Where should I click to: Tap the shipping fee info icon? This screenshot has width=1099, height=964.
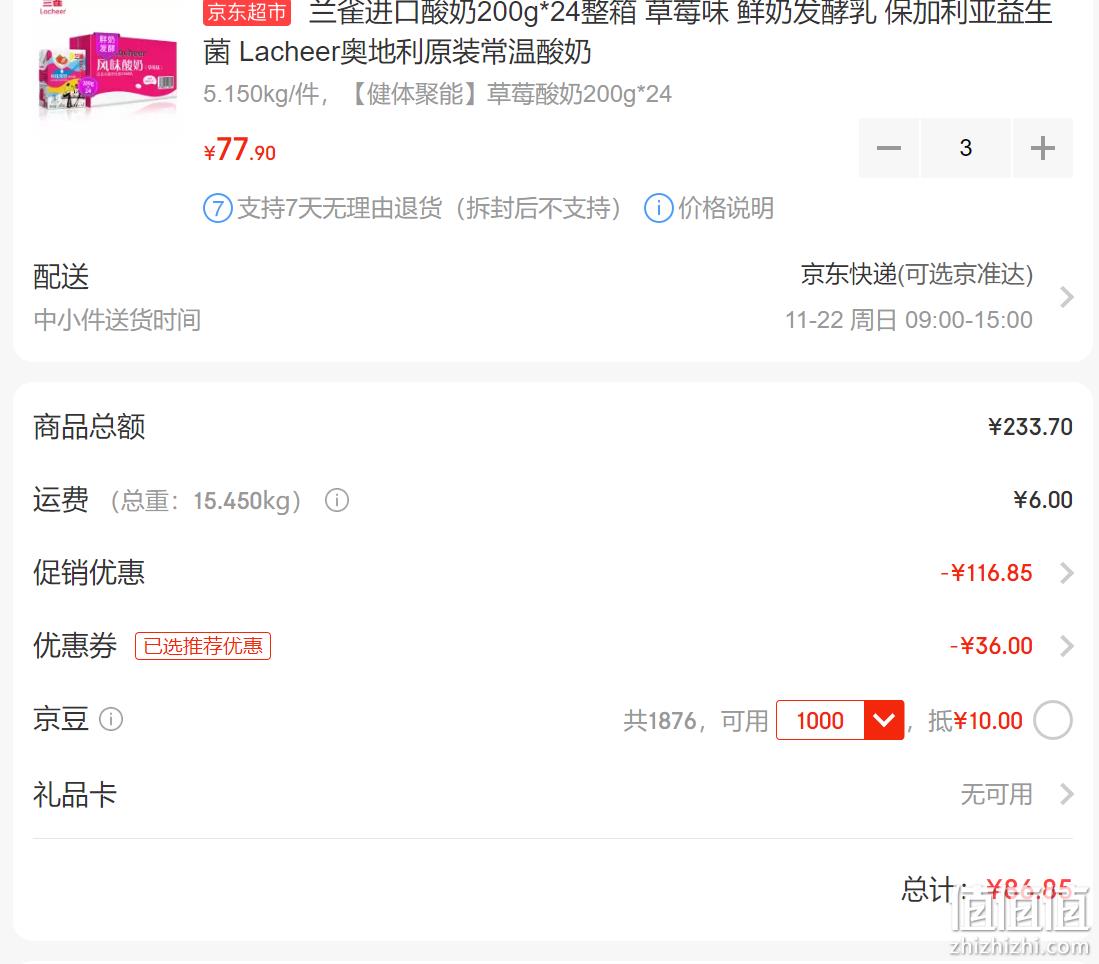pos(336,501)
